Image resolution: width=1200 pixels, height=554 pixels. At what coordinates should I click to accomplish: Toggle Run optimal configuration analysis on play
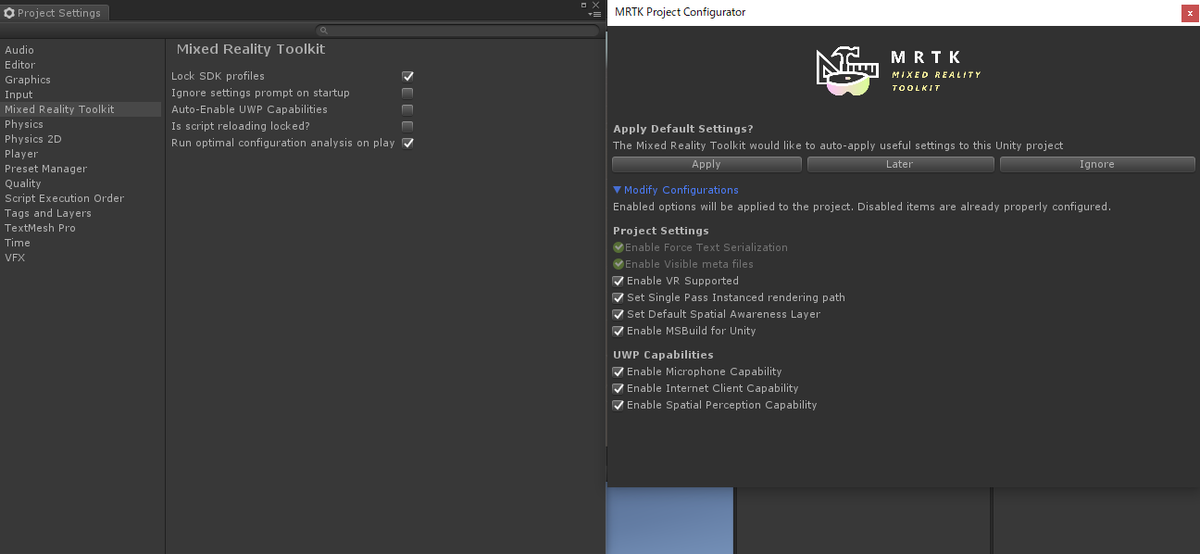pyautogui.click(x=408, y=143)
